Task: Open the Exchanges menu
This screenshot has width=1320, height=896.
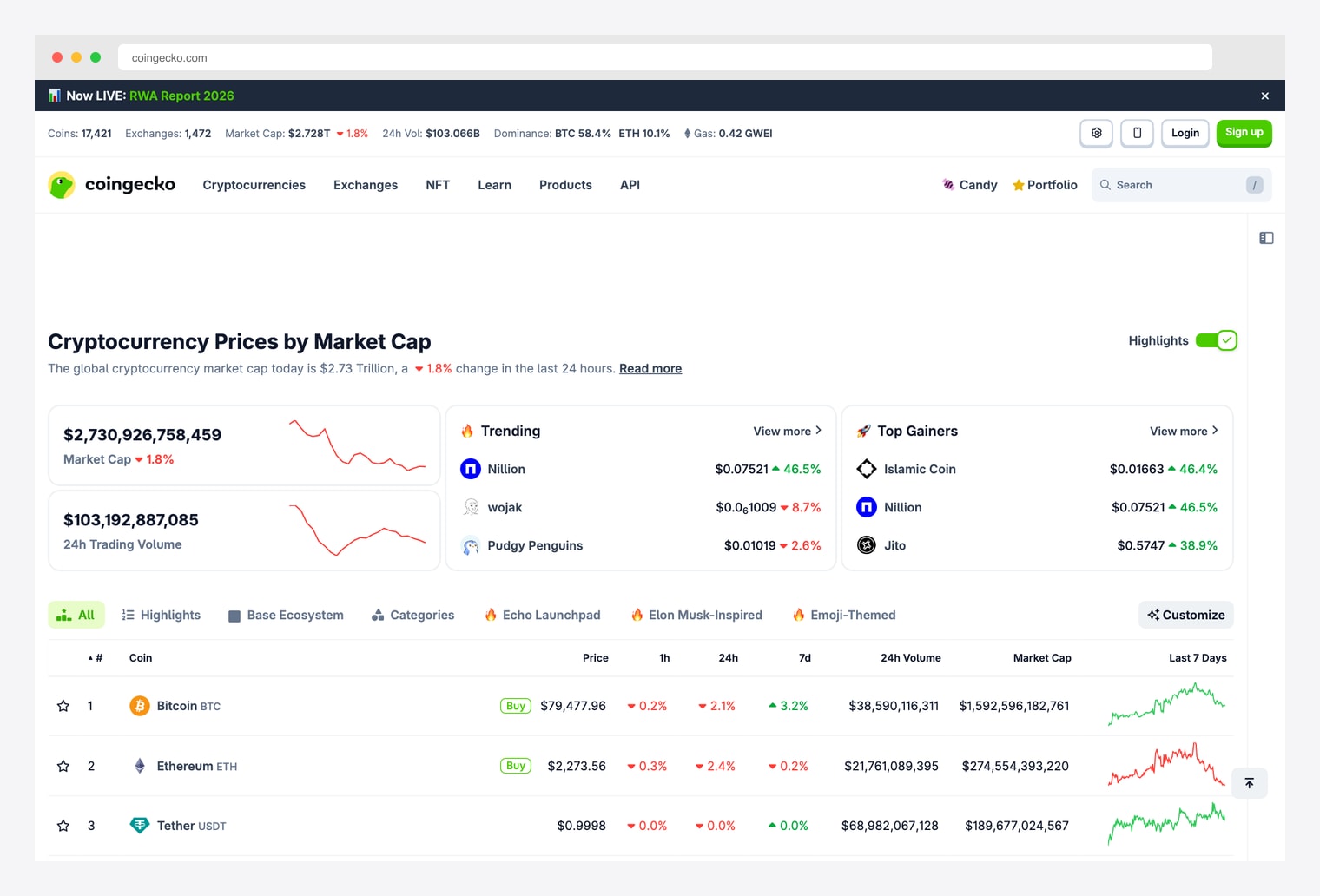Action: click(366, 185)
